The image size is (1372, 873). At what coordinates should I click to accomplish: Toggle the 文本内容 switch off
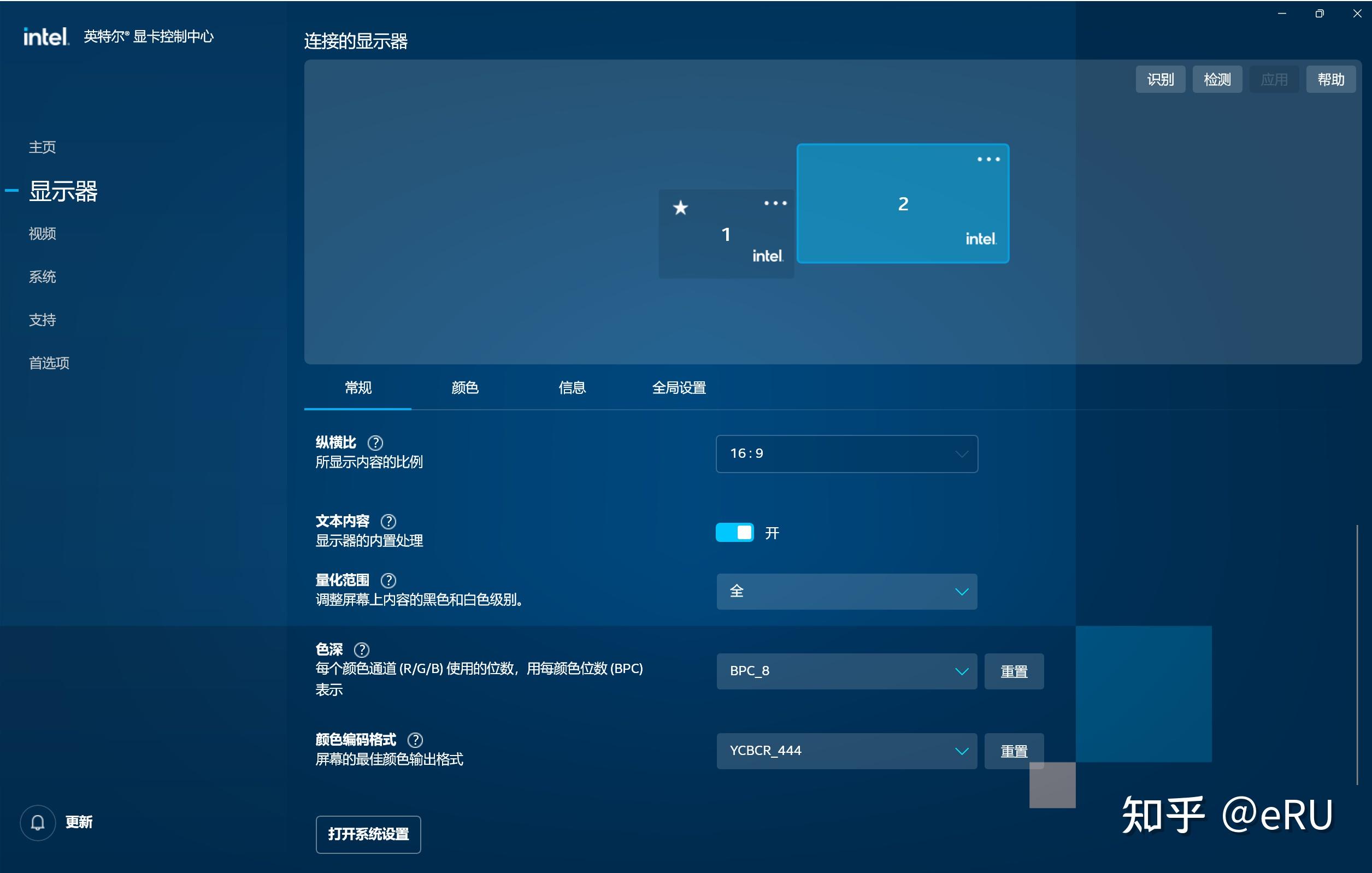[734, 533]
